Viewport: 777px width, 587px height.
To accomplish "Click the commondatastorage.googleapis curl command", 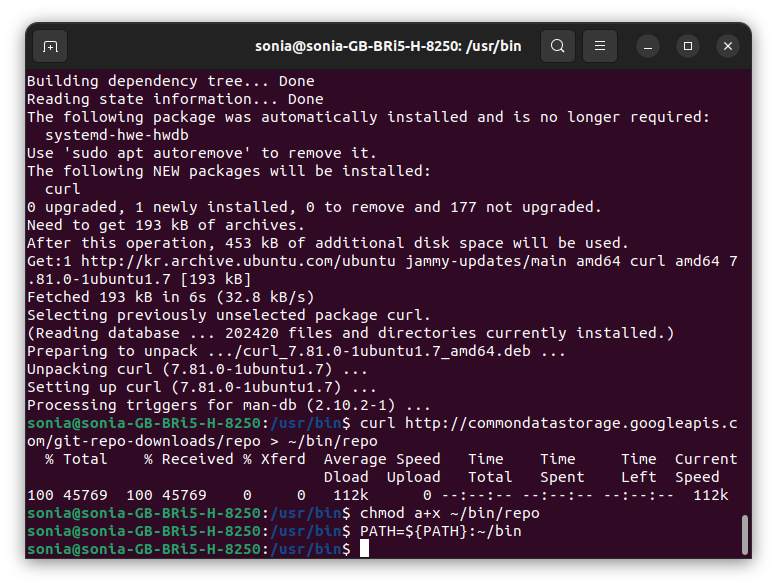I will click(382, 432).
